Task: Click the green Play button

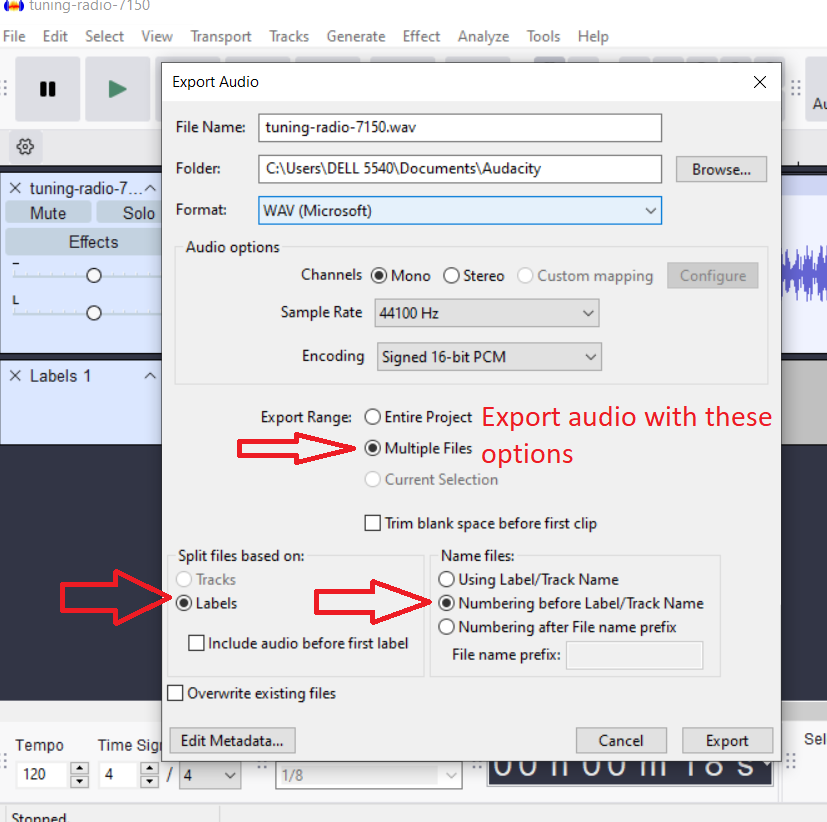Action: pyautogui.click(x=117, y=89)
